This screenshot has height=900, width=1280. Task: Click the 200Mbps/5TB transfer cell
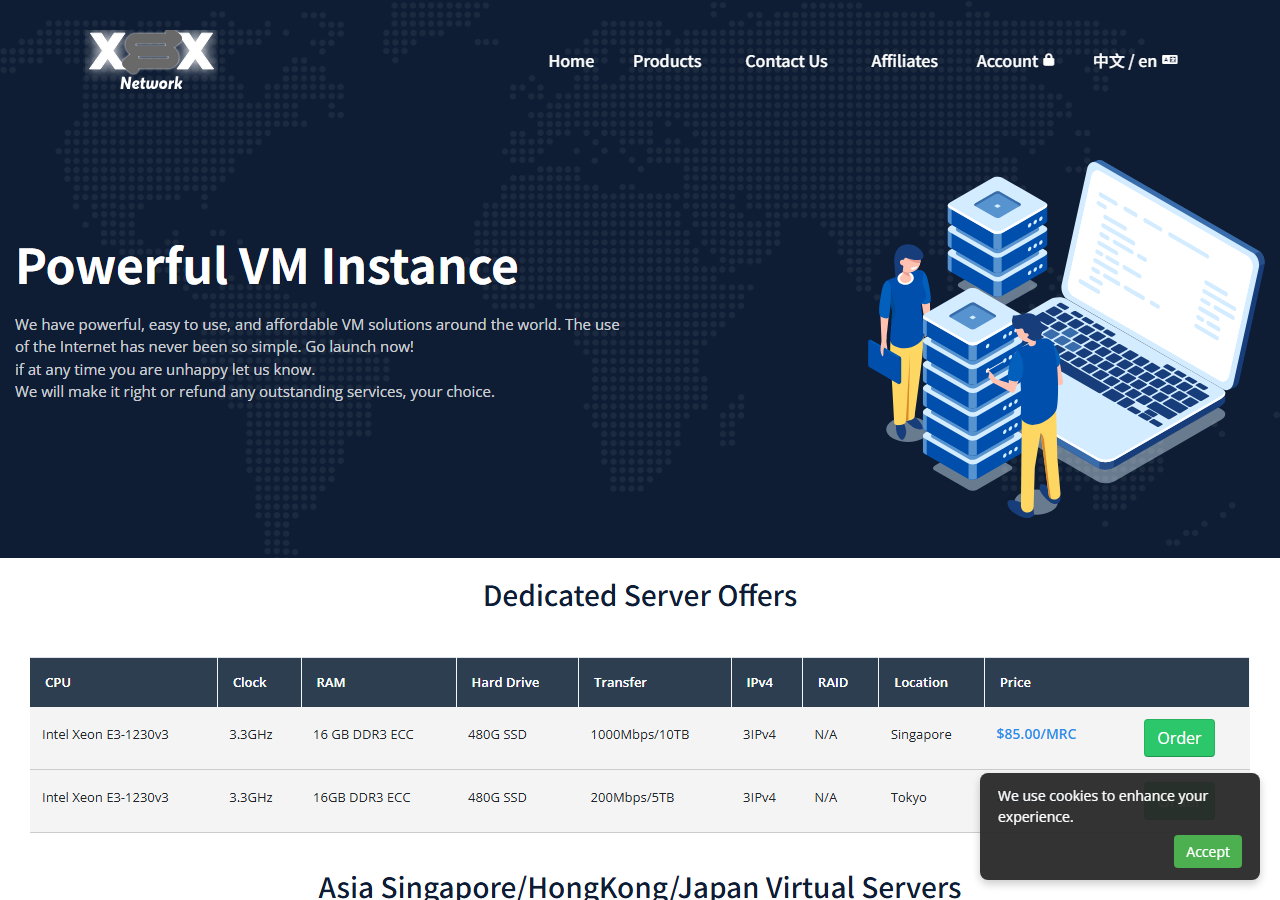[x=632, y=798]
